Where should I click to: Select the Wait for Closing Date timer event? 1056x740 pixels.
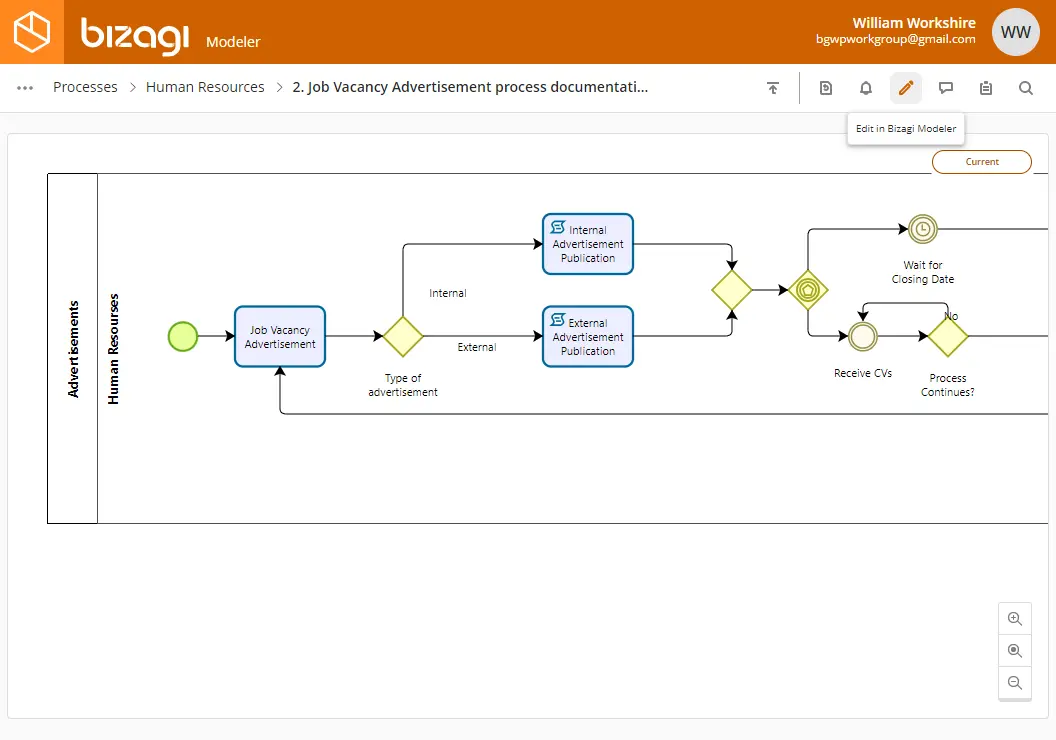tap(922, 229)
